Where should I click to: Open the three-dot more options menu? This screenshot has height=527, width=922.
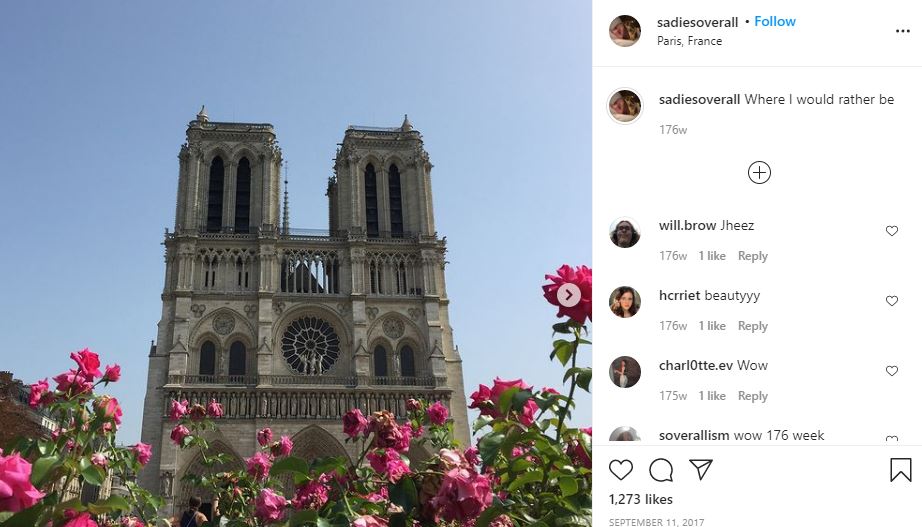coord(903,31)
